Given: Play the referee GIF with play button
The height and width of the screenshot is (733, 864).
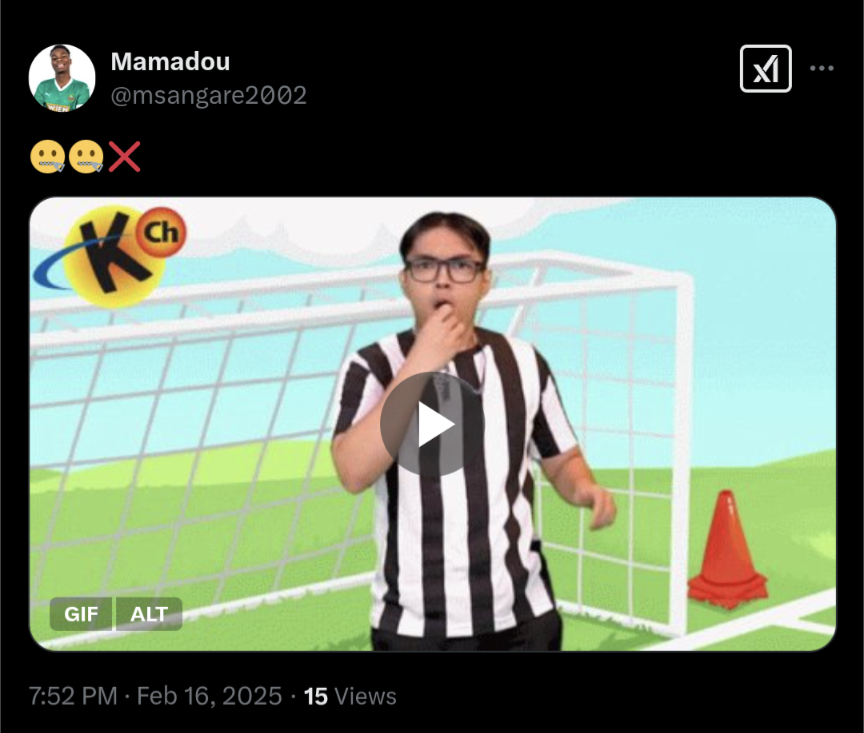Looking at the screenshot, I should tap(432, 424).
